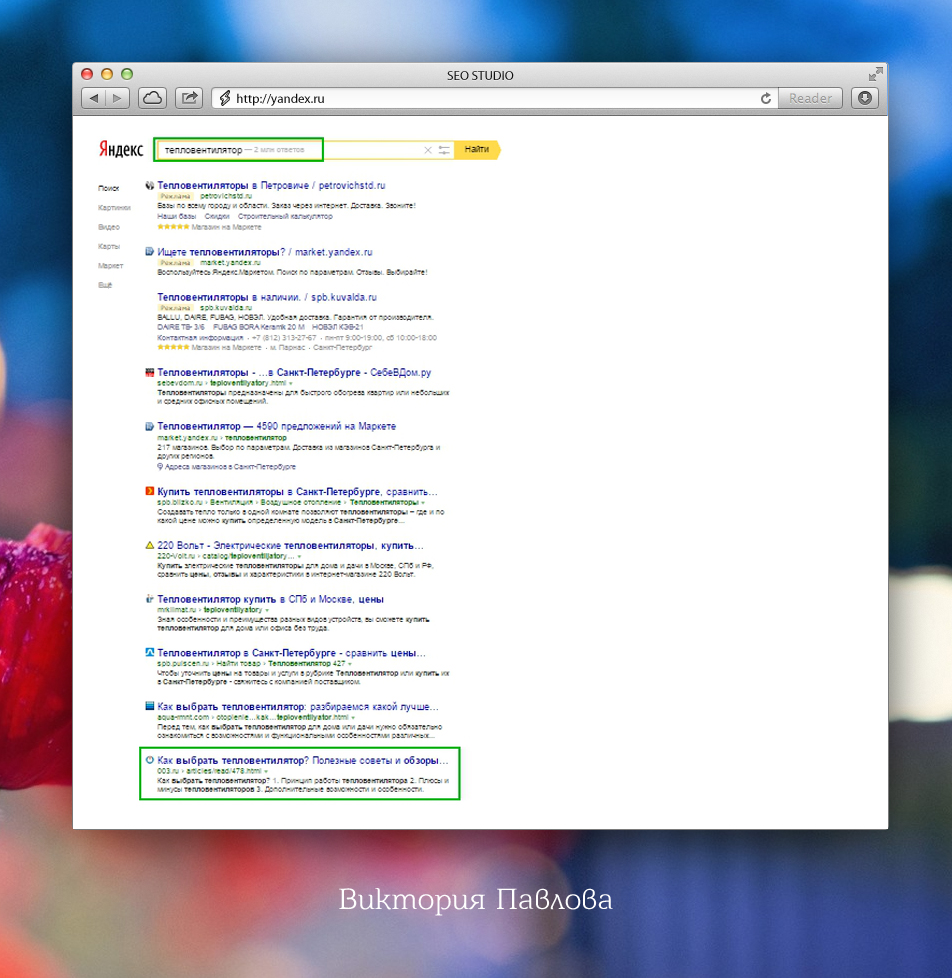Click the НОВЭЛ КЭВ-21 sitelink
Screen dimensions: 952x978
(x=338, y=327)
